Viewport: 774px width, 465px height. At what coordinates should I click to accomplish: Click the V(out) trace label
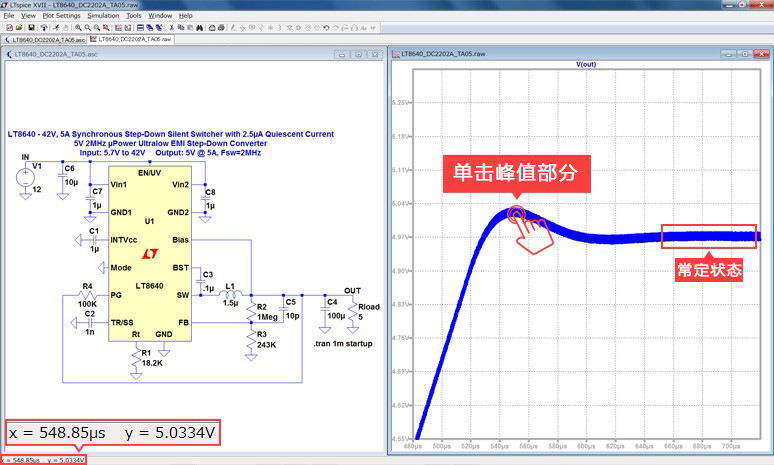[586, 63]
